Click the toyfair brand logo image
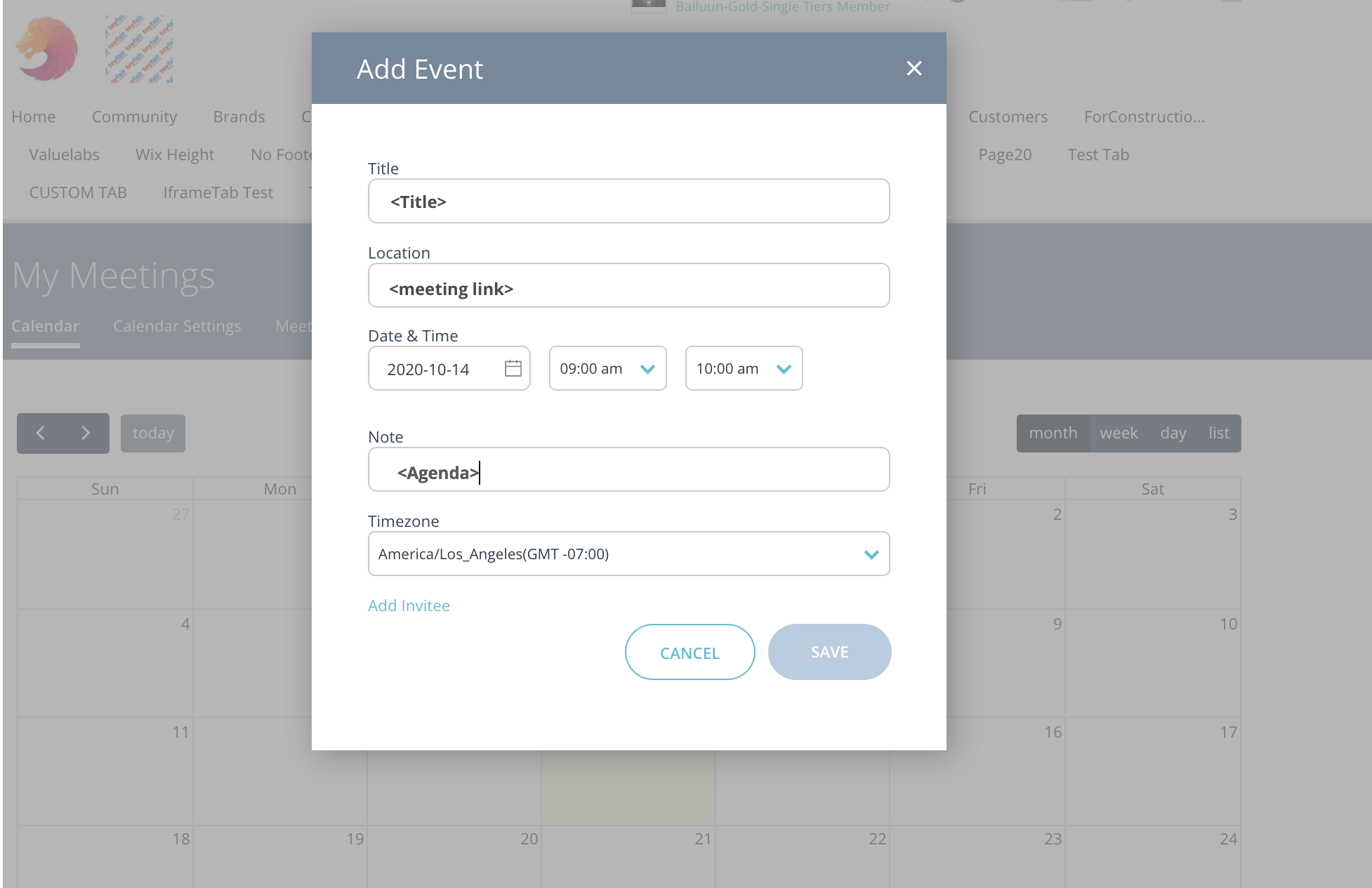This screenshot has height=888, width=1372. 139,49
